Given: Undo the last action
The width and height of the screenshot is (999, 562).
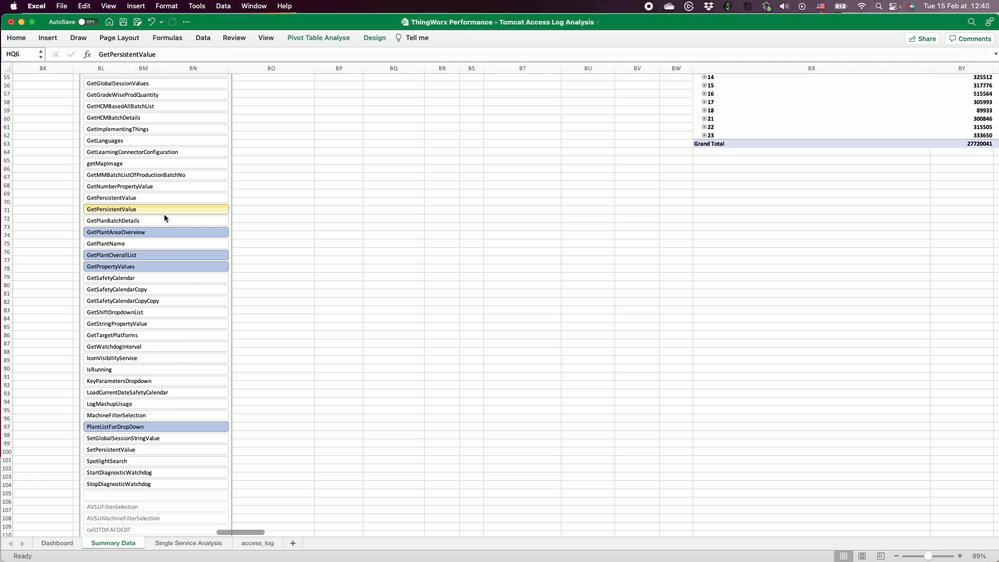Looking at the screenshot, I should tap(152, 22).
